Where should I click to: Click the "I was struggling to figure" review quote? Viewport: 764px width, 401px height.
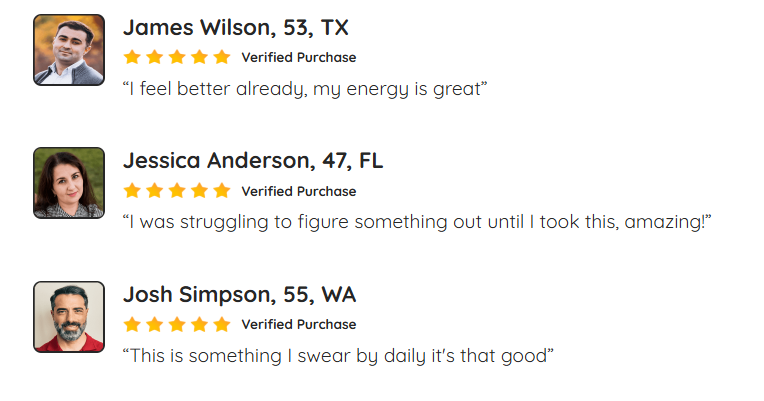pyautogui.click(x=417, y=222)
